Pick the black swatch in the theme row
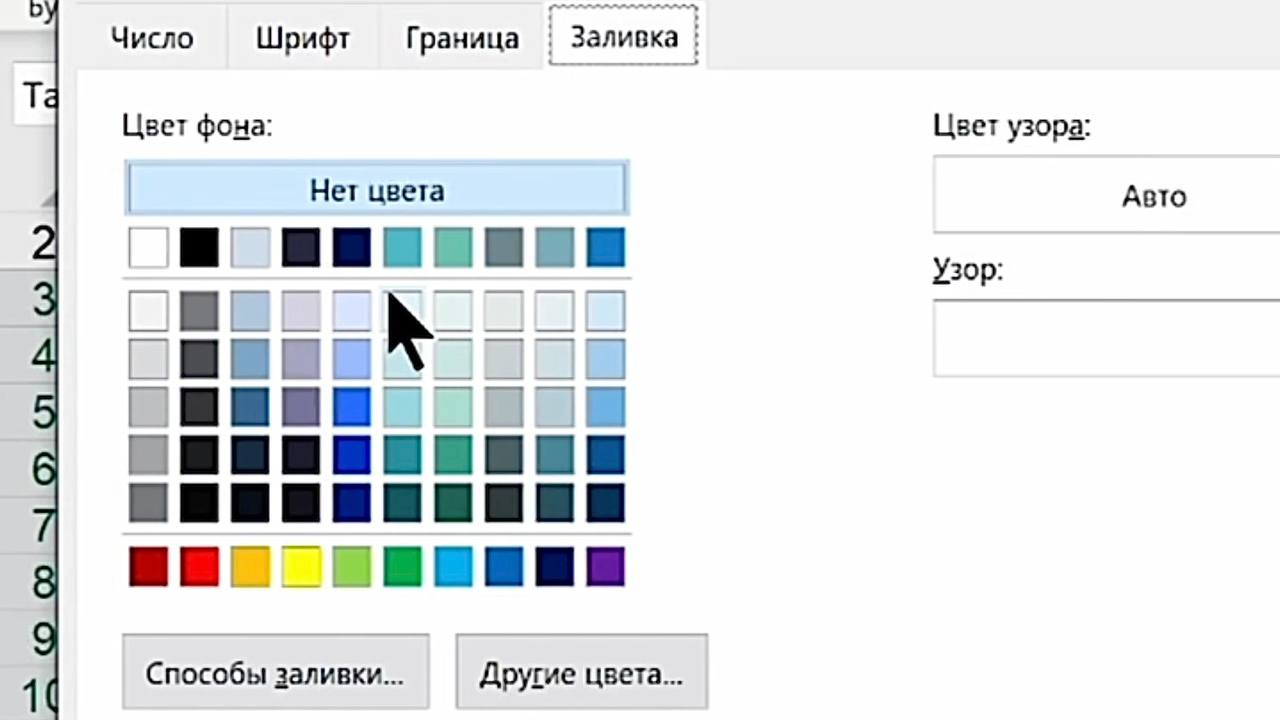The image size is (1280, 720). click(199, 248)
